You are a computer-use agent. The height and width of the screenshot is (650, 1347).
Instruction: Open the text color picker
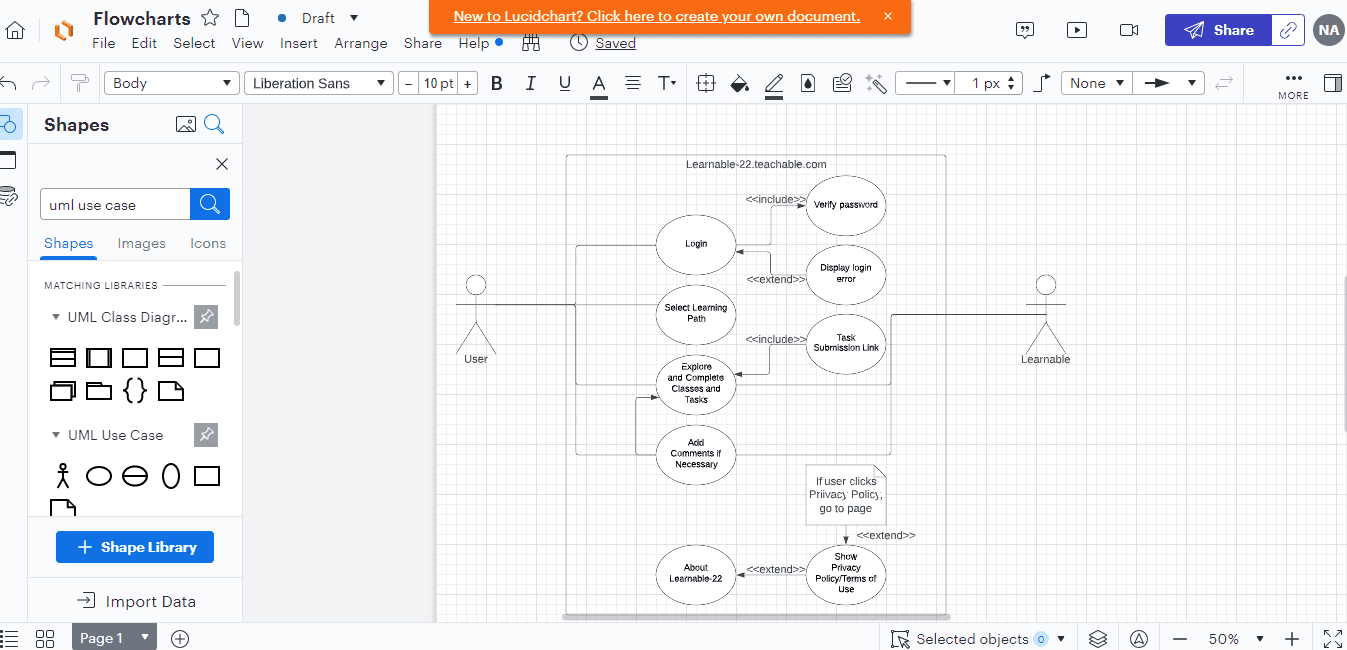coord(599,84)
